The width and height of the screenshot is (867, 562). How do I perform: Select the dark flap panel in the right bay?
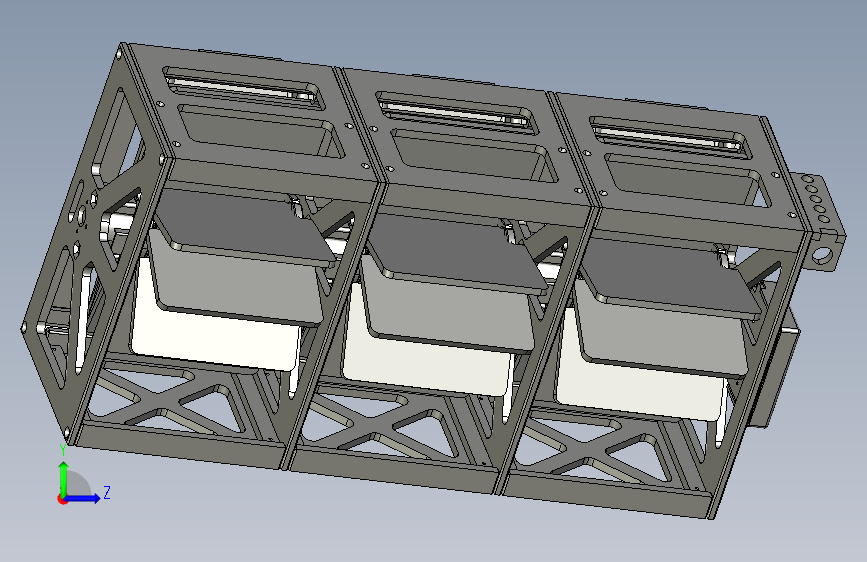[670, 278]
